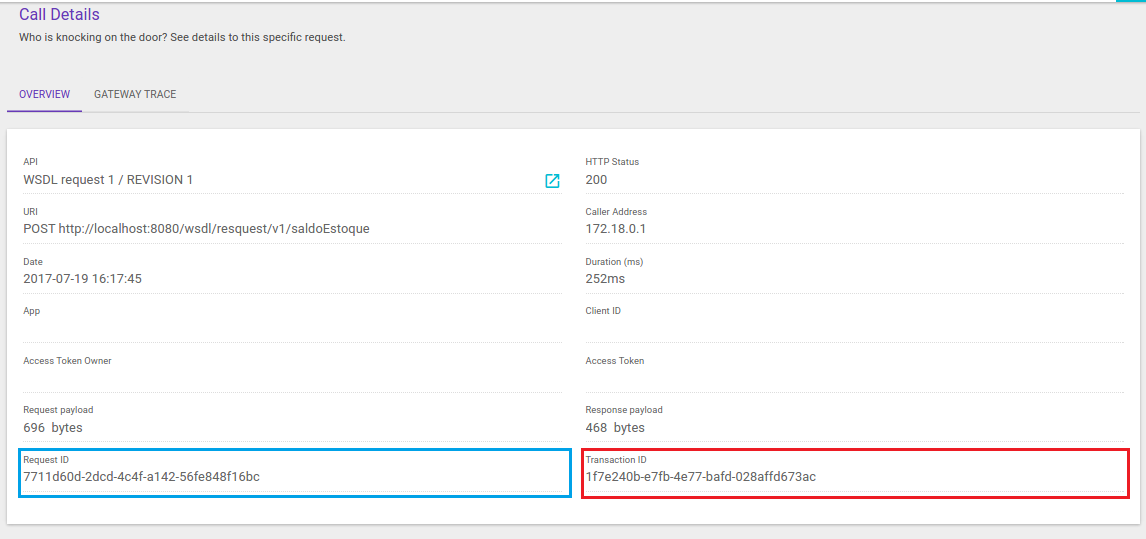Click the Caller Address label
This screenshot has height=539, width=1146.
click(616, 211)
